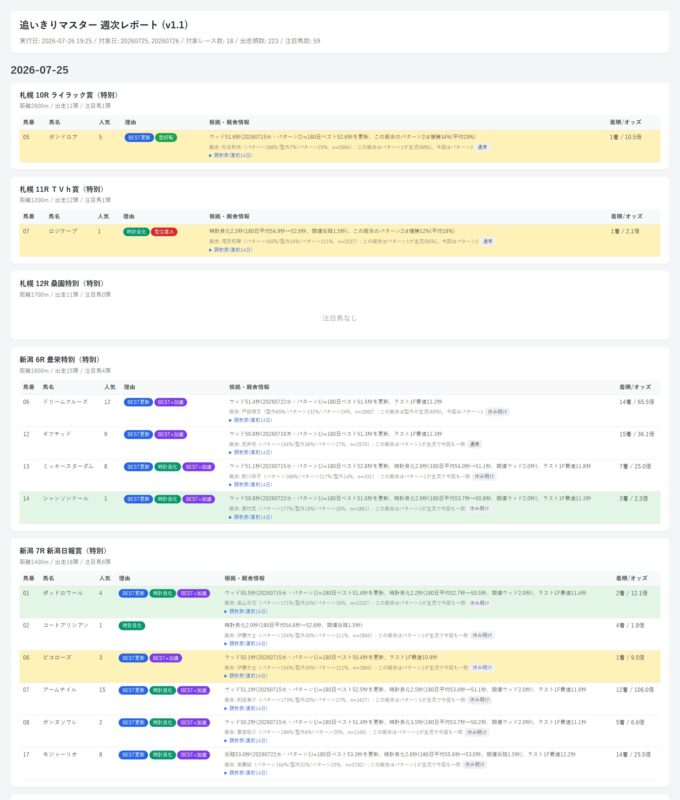The height and width of the screenshot is (800, 680).
Task: Expand 調教表 in Sapporo 10R horse 05 row
Action: pyautogui.click(x=231, y=155)
